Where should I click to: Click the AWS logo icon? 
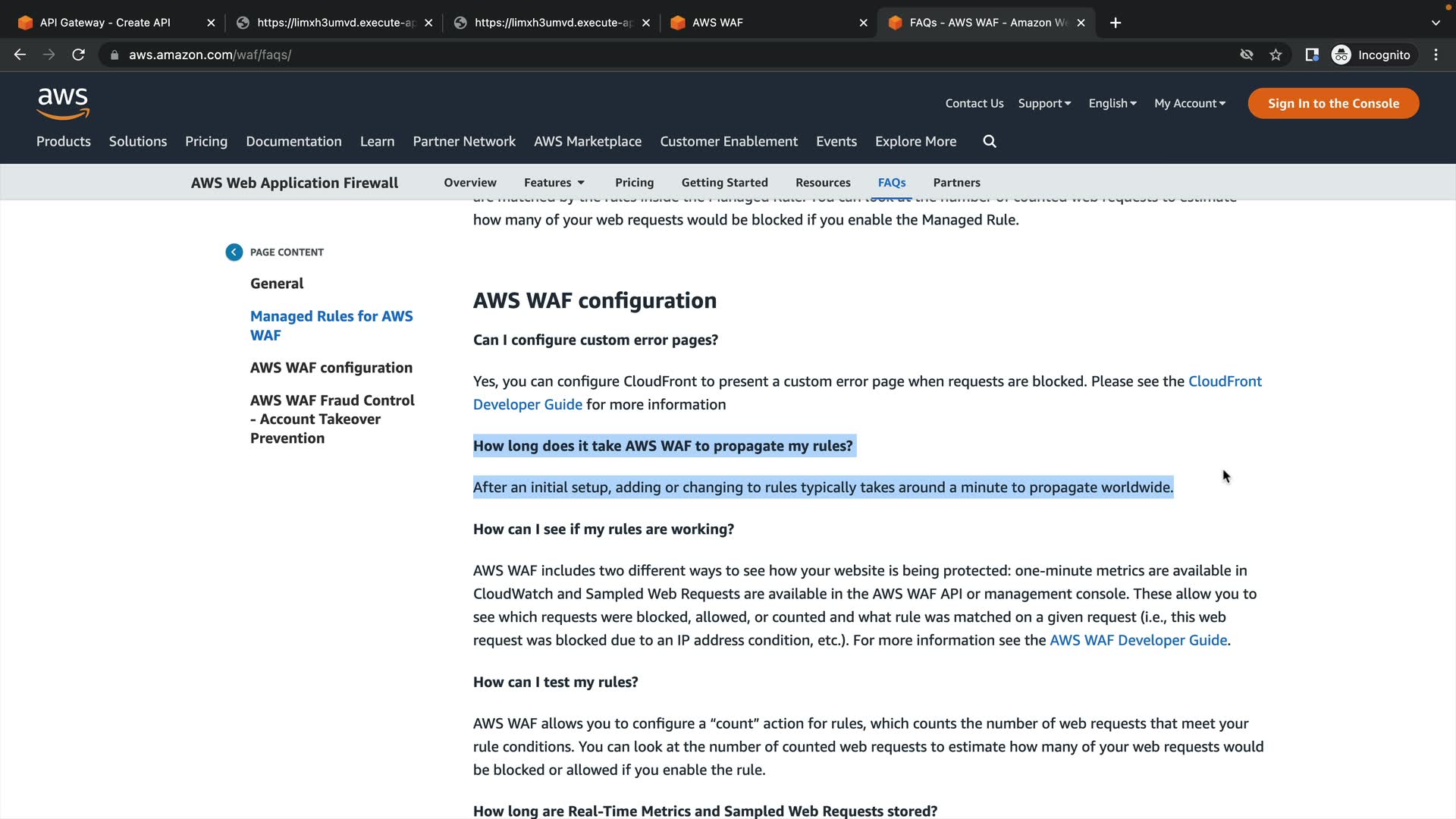point(63,104)
